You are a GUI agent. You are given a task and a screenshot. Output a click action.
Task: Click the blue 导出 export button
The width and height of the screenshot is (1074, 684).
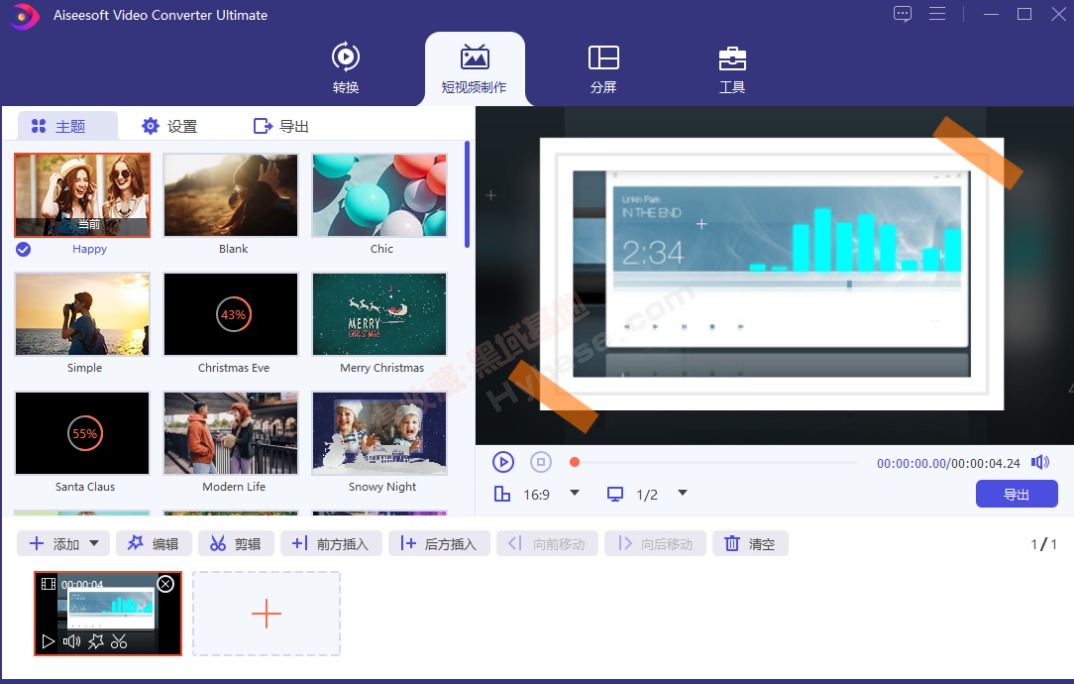[x=1016, y=494]
